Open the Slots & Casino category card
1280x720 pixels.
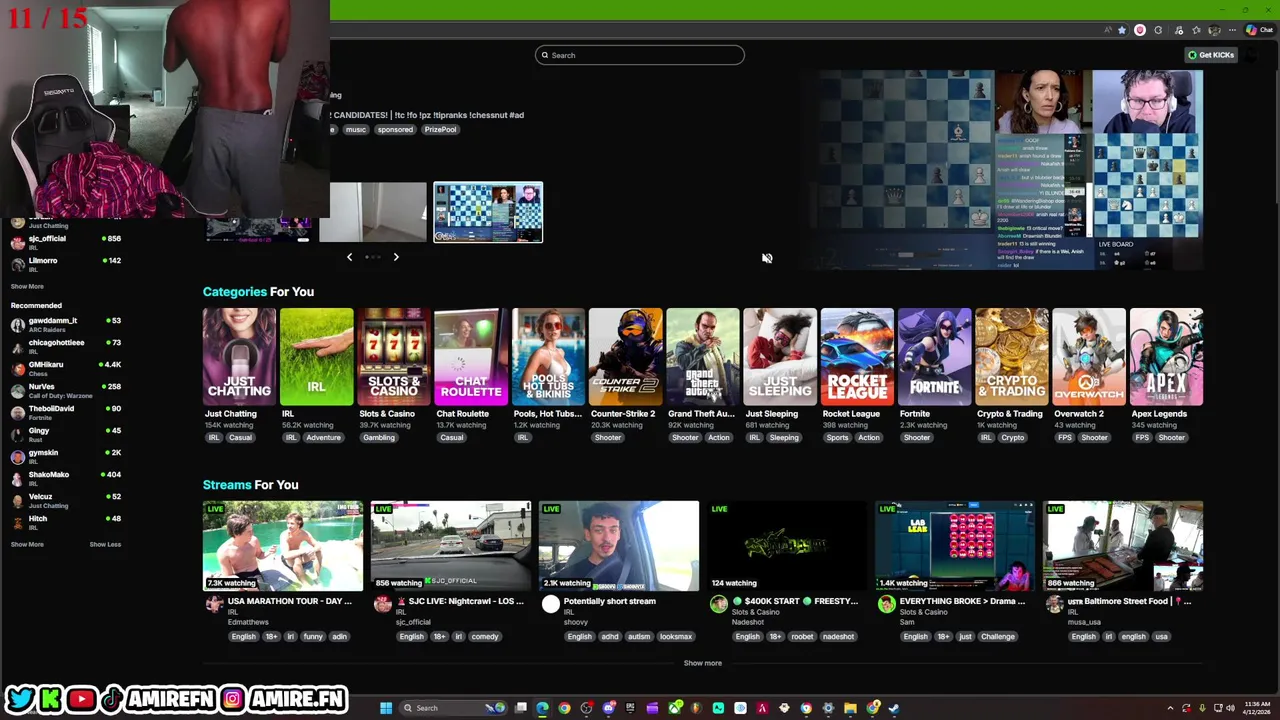393,357
